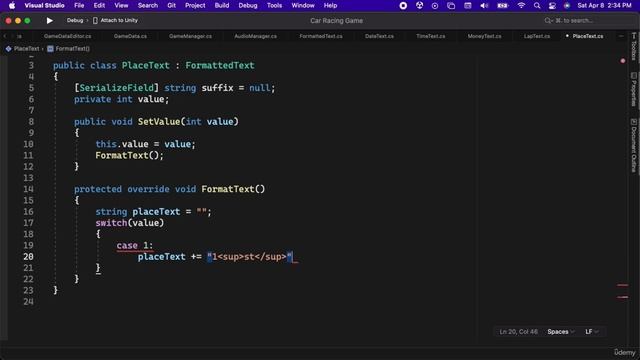Click the date and time display
640x360 pixels.
coord(604,6)
